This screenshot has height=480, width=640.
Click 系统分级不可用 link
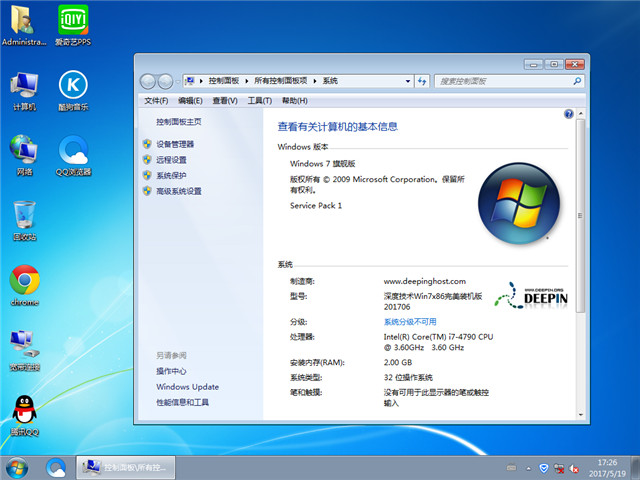click(410, 322)
